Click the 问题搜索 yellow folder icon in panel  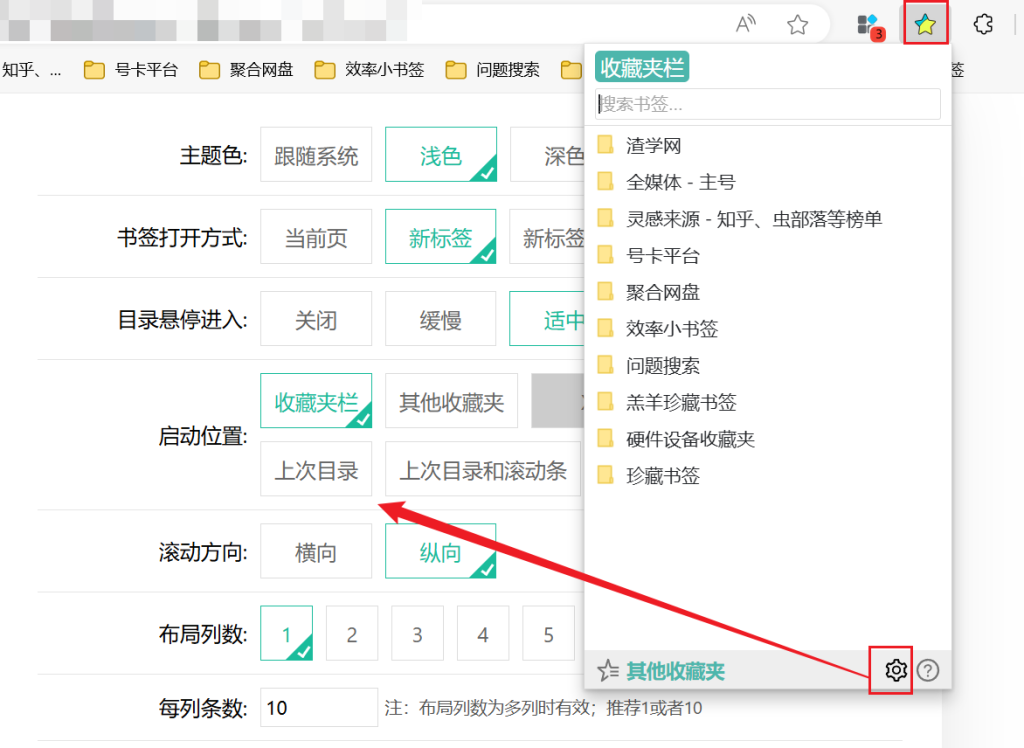607,366
